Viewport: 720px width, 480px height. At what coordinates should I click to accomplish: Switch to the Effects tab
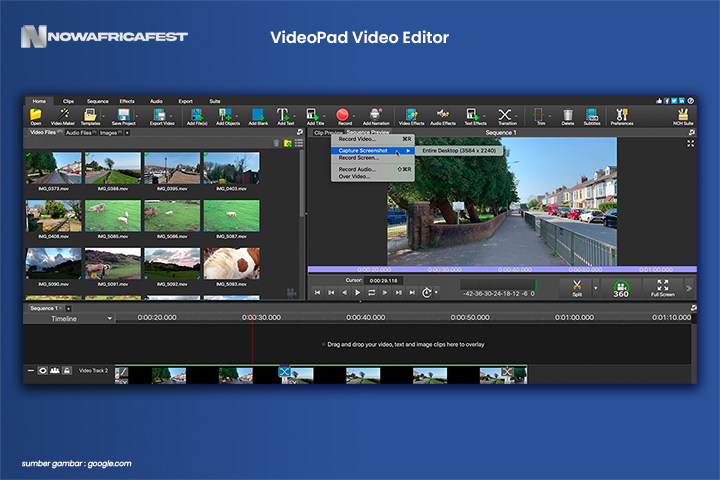[x=127, y=101]
